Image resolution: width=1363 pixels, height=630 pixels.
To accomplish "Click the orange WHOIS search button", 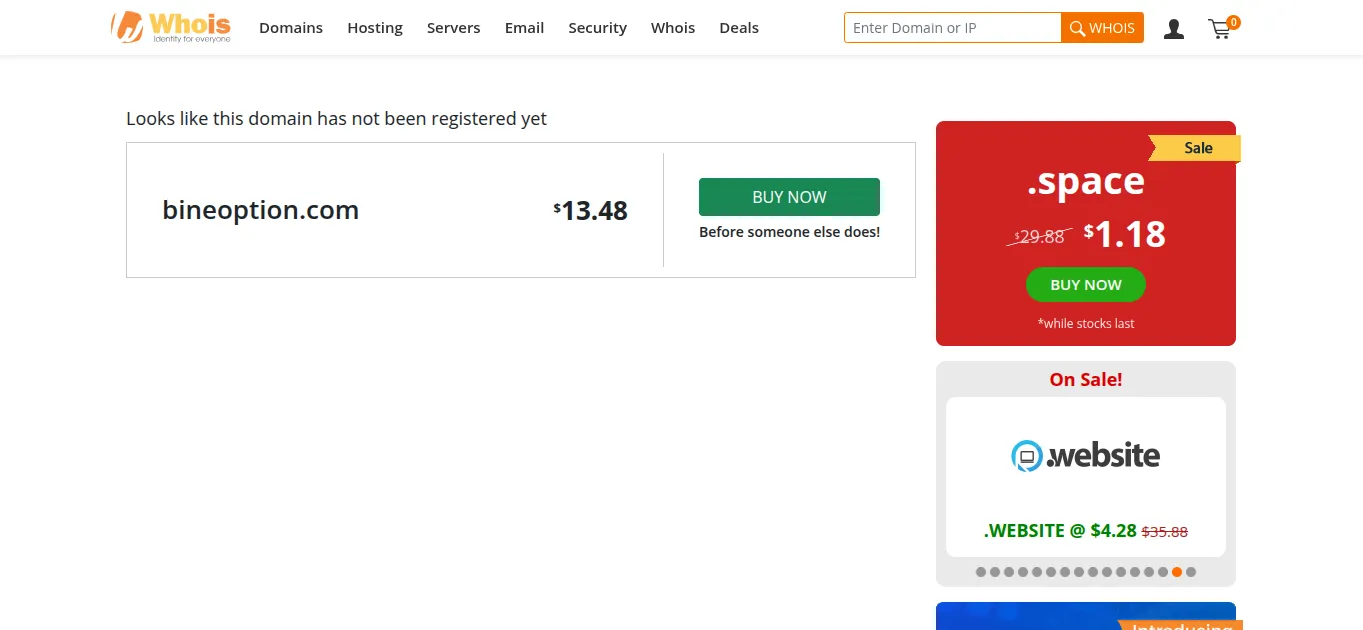I will (1102, 28).
